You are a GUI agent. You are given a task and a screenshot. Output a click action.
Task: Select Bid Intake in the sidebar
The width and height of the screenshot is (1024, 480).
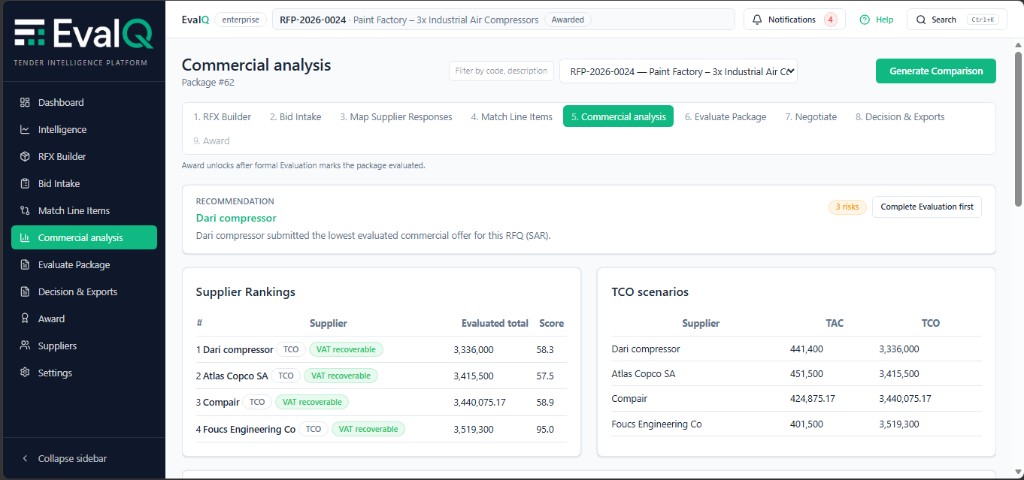[84, 184]
